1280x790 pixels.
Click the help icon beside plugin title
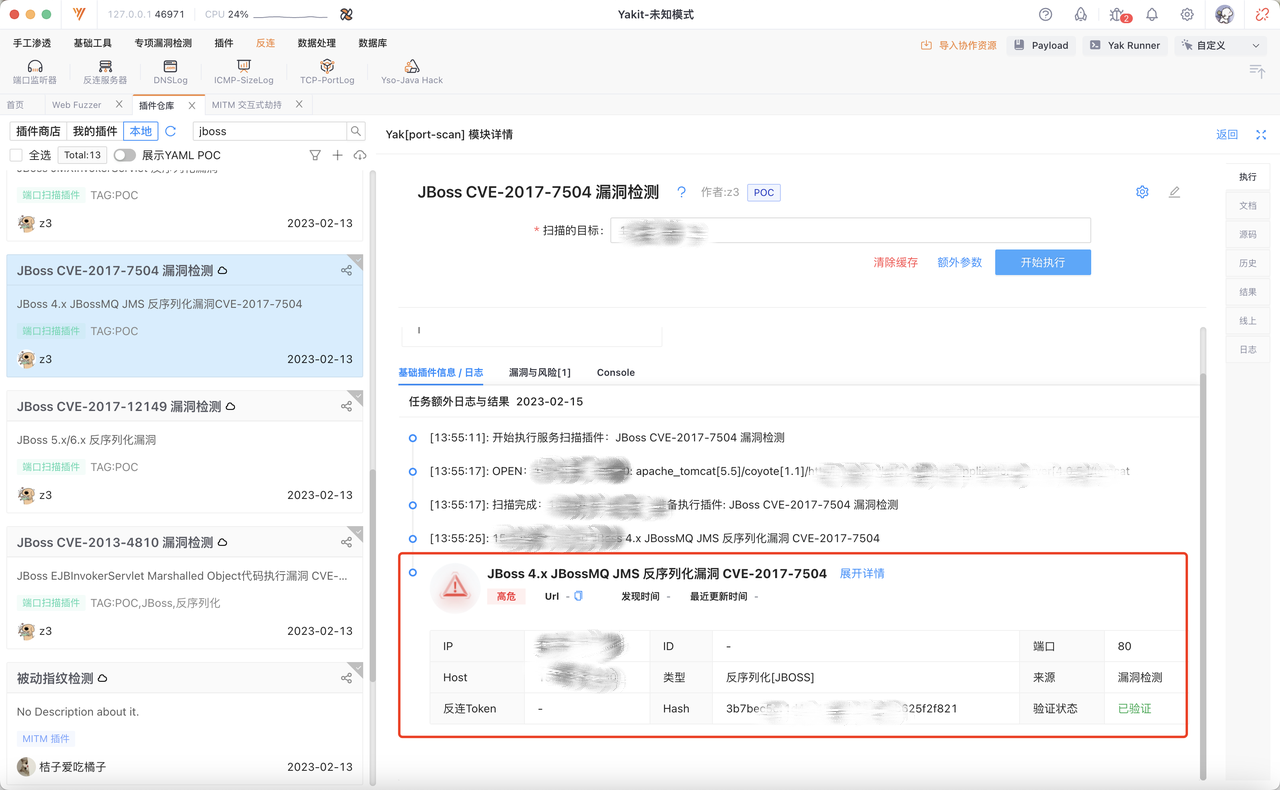click(x=681, y=192)
